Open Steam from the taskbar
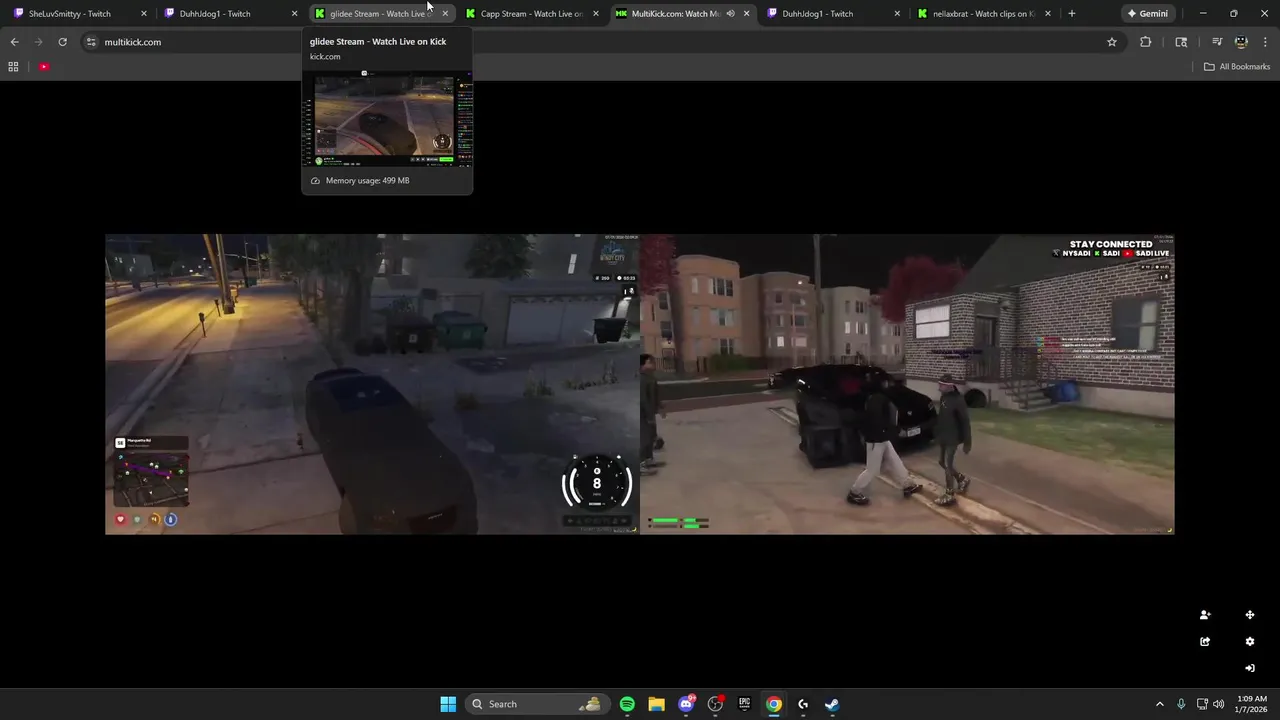The height and width of the screenshot is (720, 1280). pos(832,704)
